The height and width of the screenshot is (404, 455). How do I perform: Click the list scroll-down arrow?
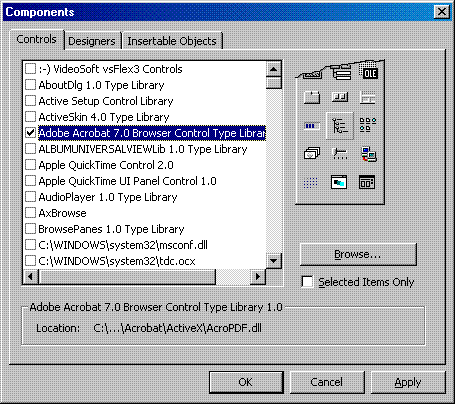pos(274,260)
